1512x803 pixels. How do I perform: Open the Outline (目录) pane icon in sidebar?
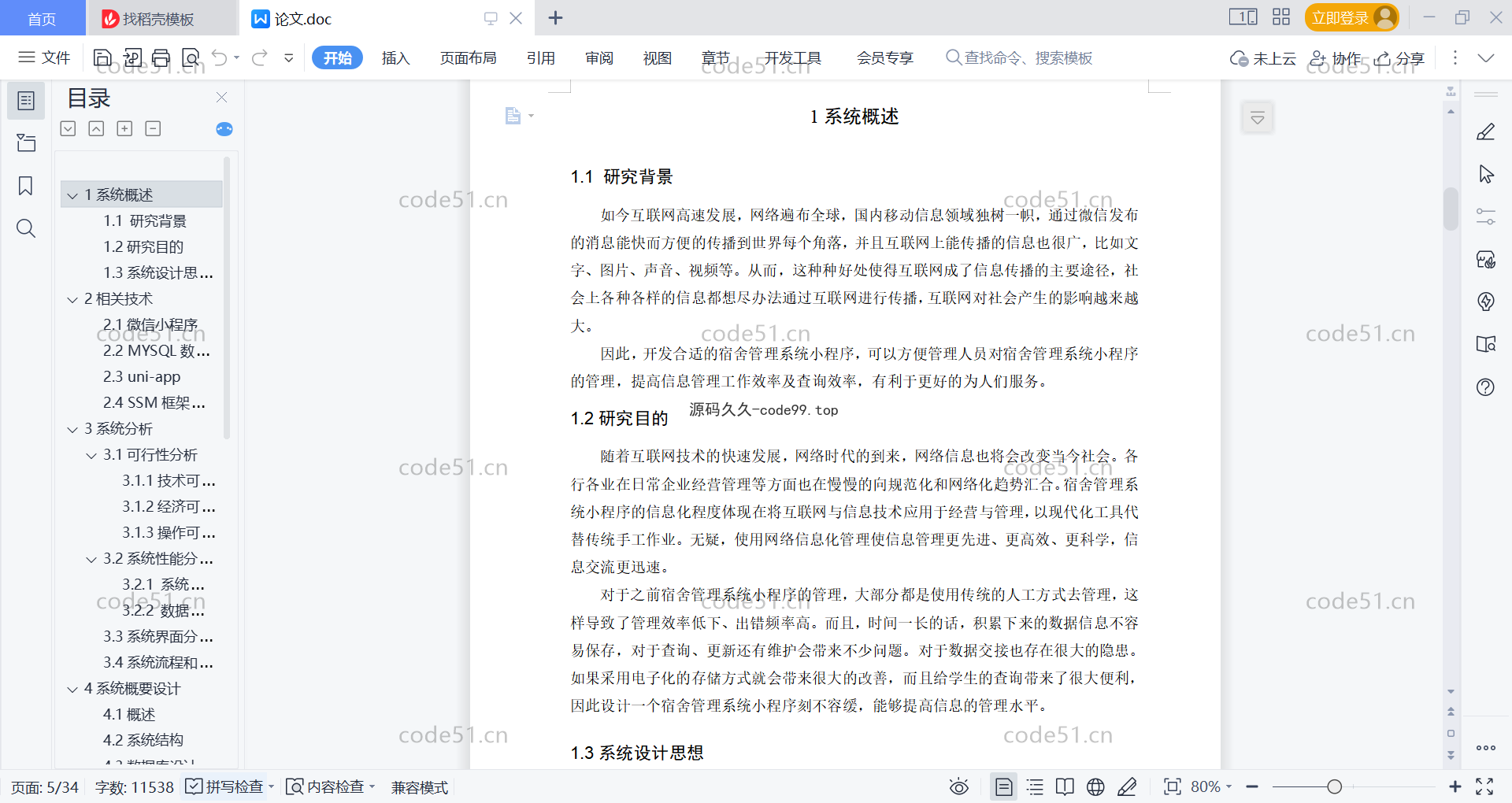(x=26, y=101)
